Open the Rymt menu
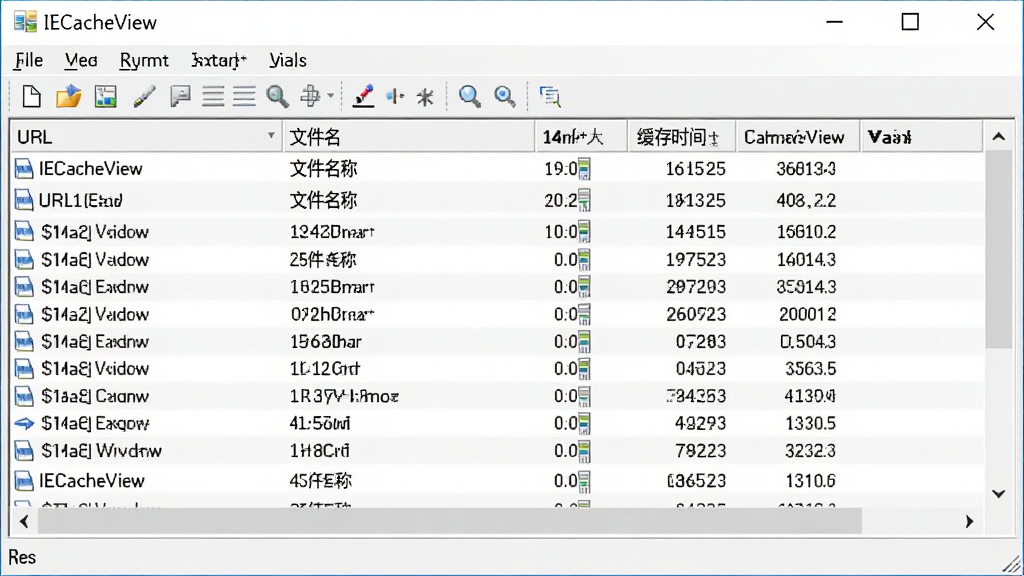1024x576 pixels. (x=144, y=60)
